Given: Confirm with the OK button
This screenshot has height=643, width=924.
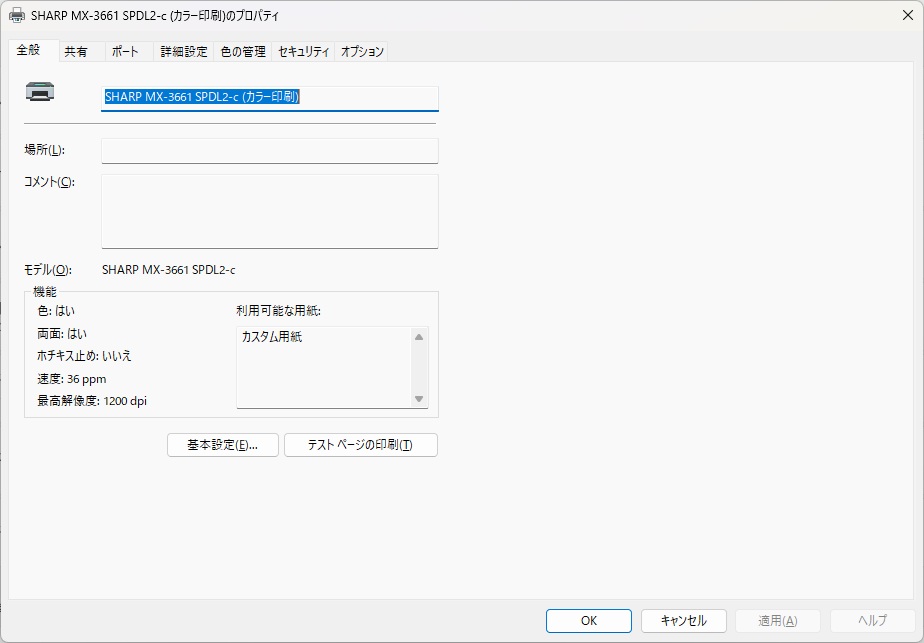Looking at the screenshot, I should click(x=588, y=620).
